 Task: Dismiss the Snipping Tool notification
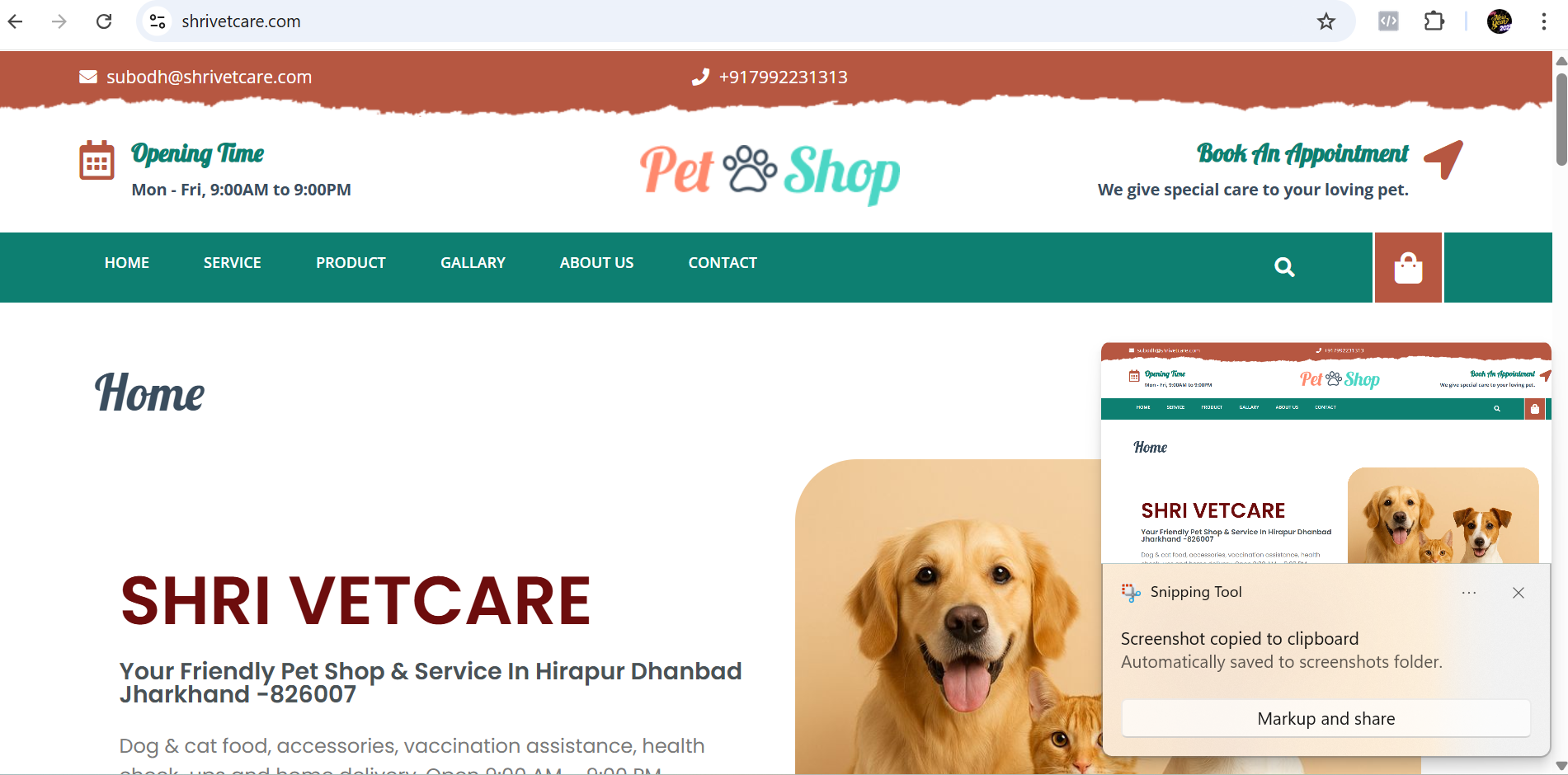click(1519, 593)
